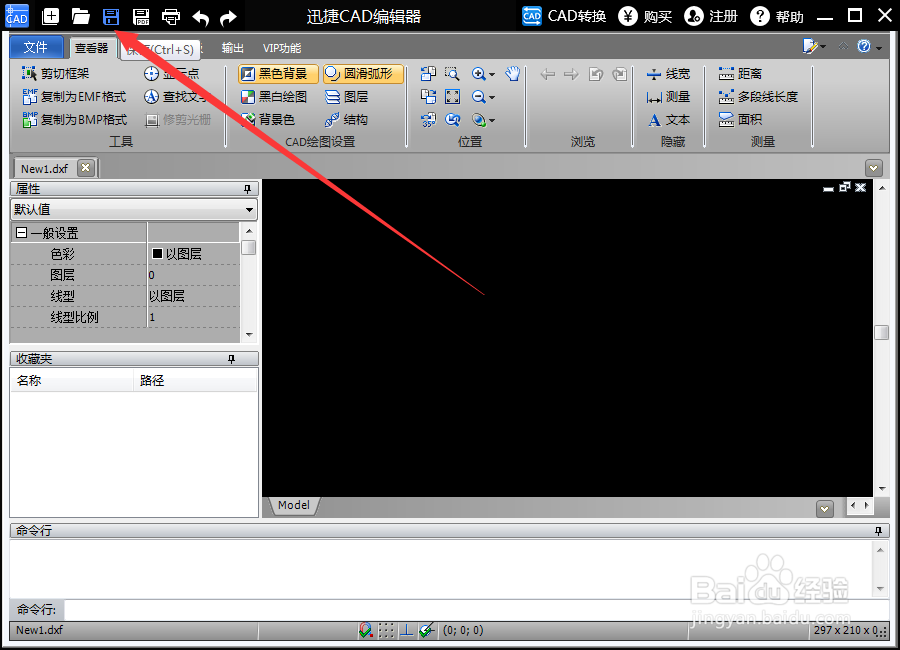Select the hand pan tool
Screen dimensions: 900x650
(513, 73)
